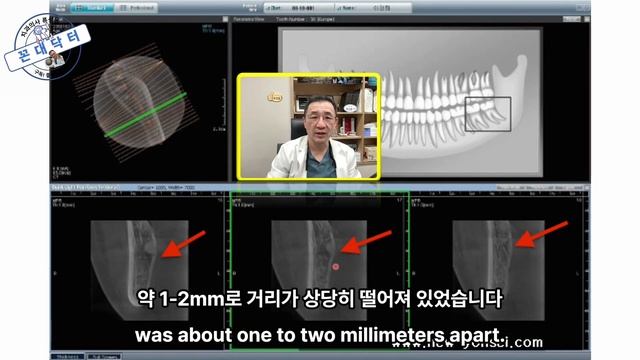Open the second tab at the bottom bar

(x=104, y=357)
